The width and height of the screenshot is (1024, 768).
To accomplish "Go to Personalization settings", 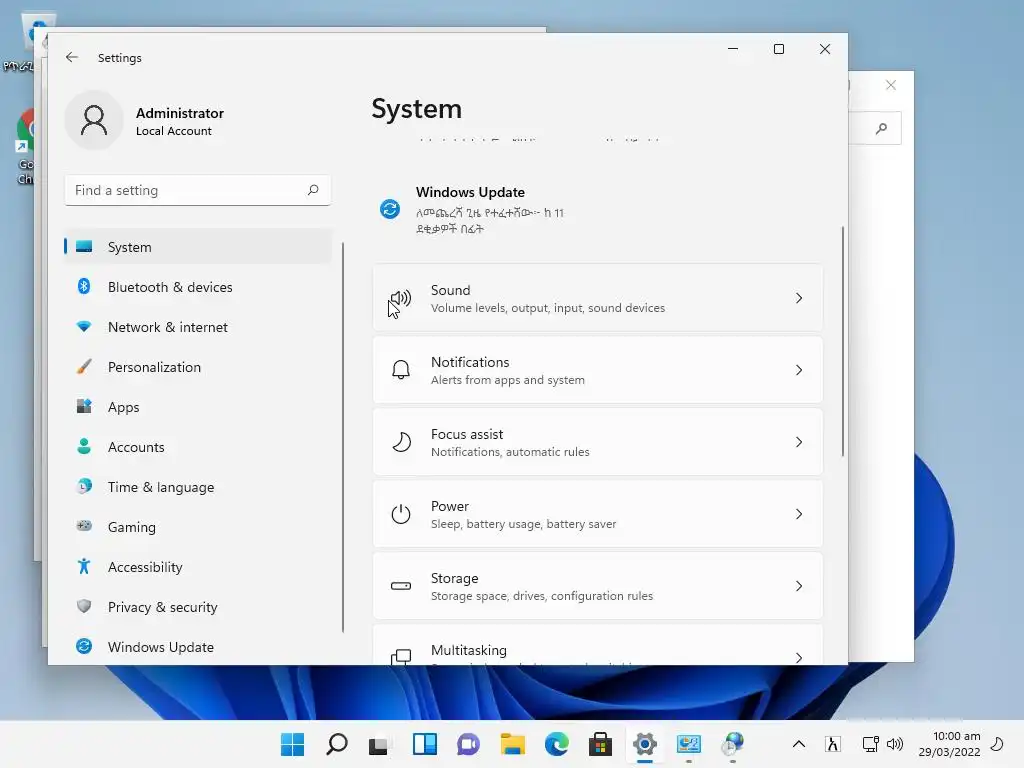I will 198,367.
